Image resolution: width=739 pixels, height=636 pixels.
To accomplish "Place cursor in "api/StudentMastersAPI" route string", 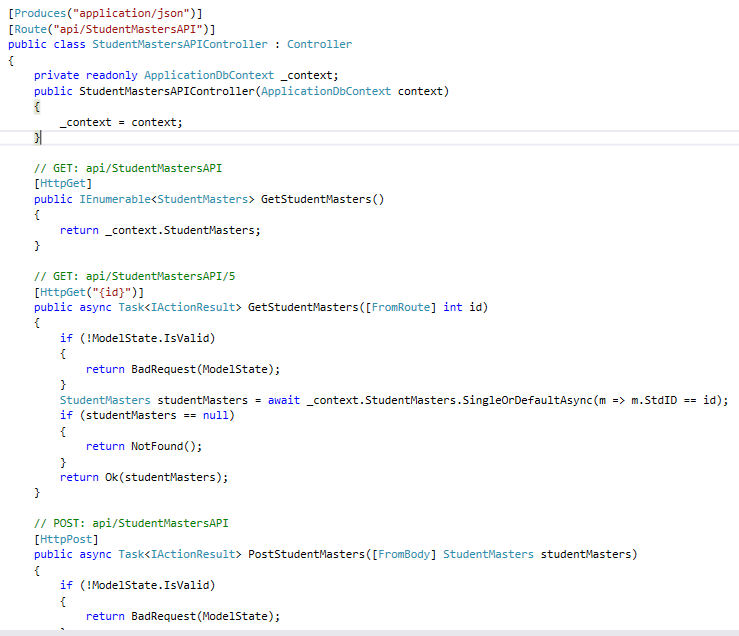I will [128, 29].
